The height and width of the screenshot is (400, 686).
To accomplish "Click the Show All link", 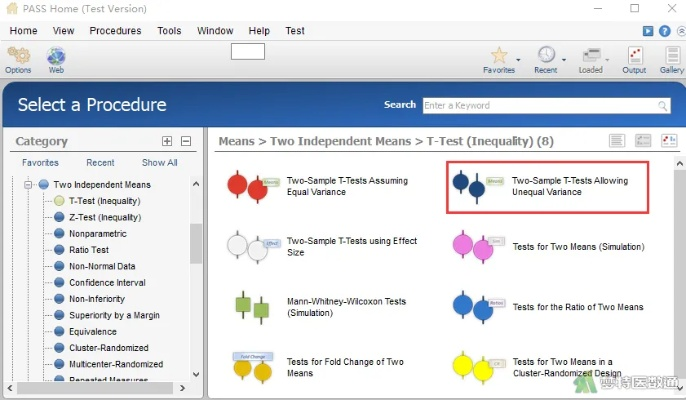I will click(159, 163).
